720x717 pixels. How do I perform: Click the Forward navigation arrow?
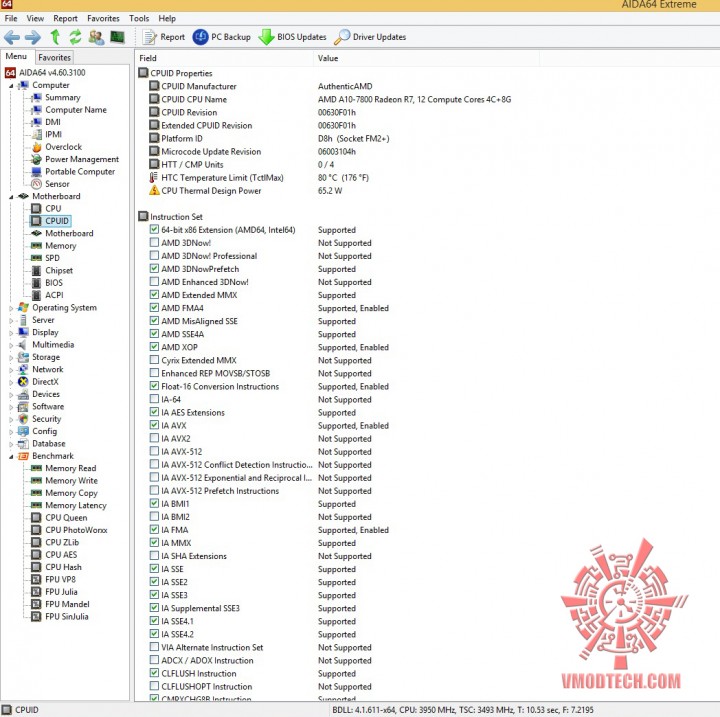pyautogui.click(x=33, y=37)
